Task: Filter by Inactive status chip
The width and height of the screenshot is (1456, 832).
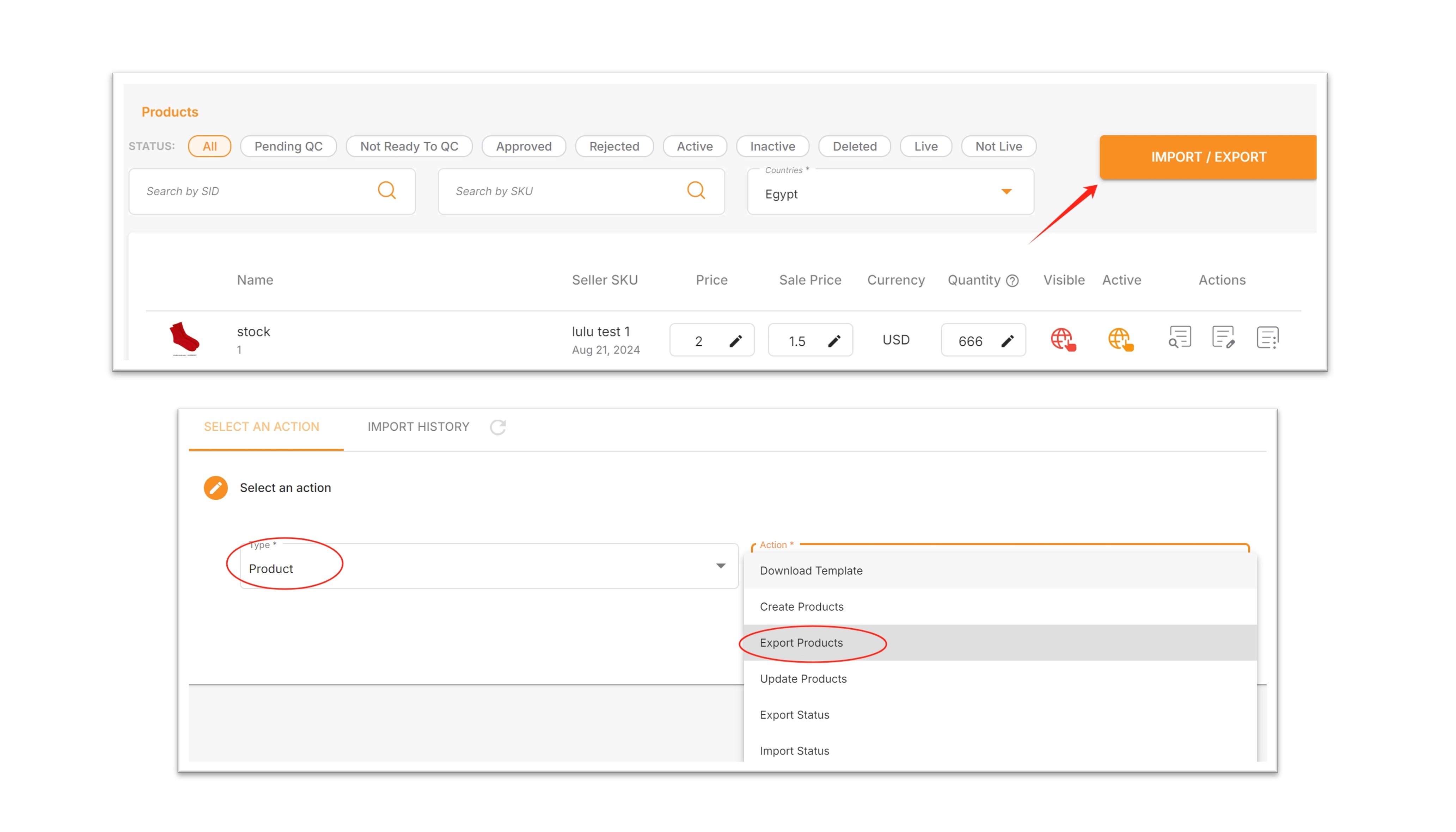Action: coord(772,146)
